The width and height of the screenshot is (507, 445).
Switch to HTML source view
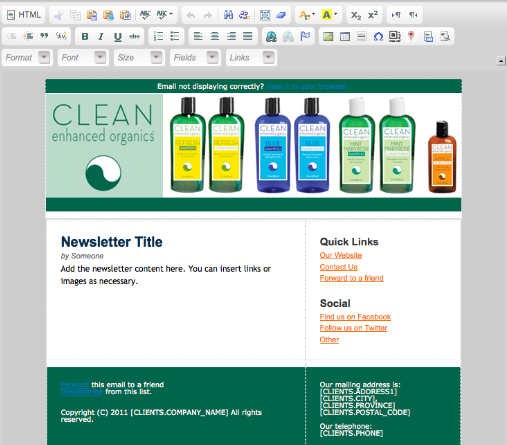pyautogui.click(x=24, y=15)
